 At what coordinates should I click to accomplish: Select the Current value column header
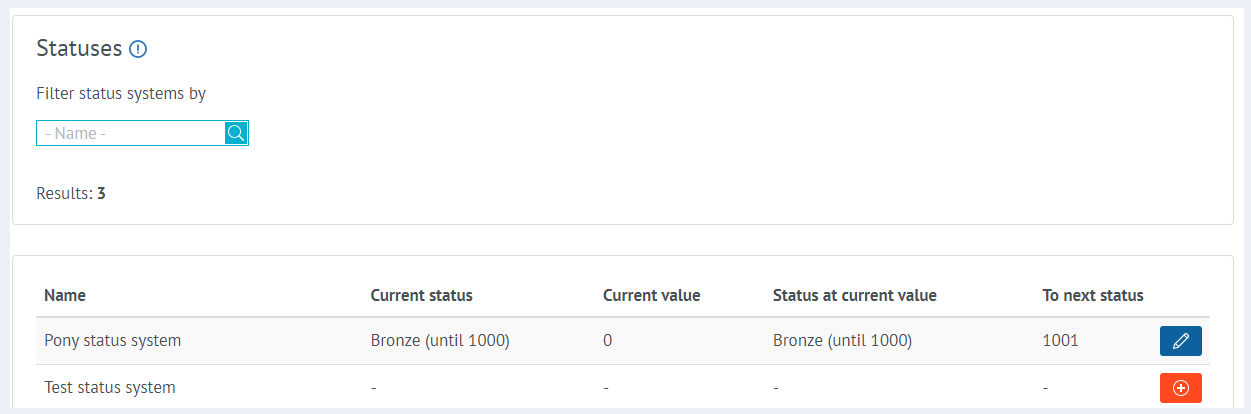coord(651,295)
